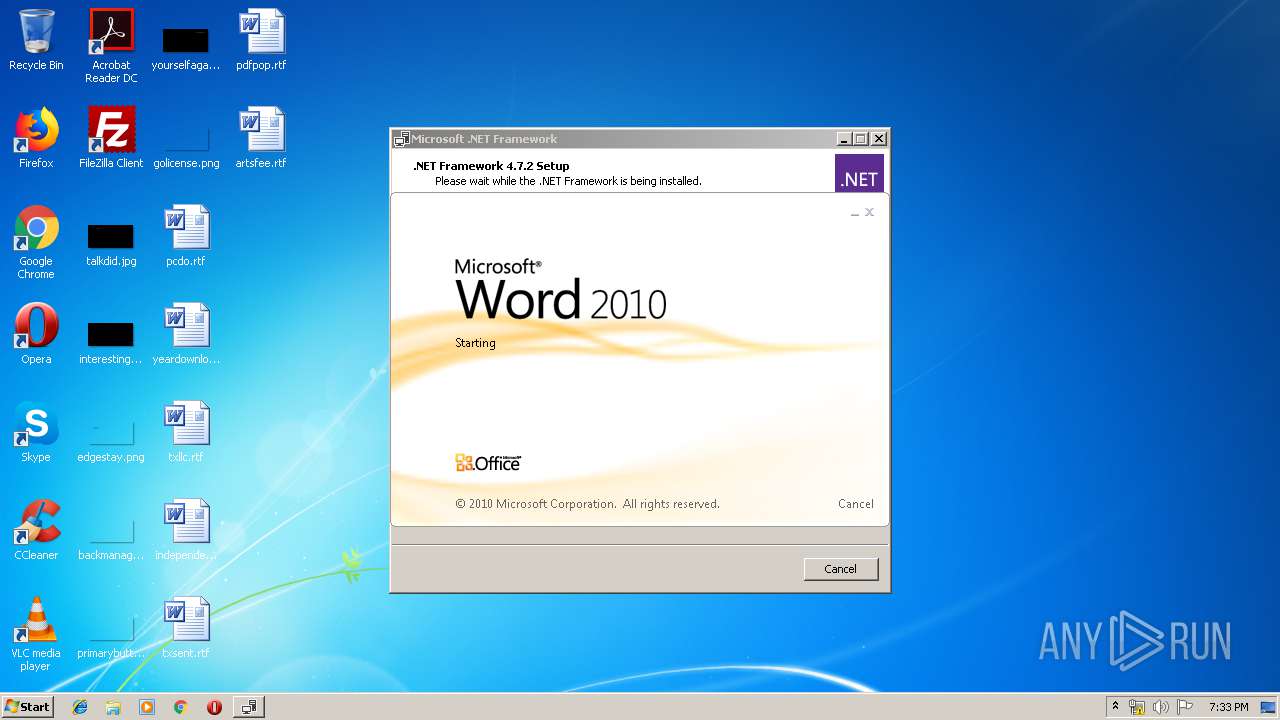The height and width of the screenshot is (720, 1280).
Task: Select the independe... document icon
Action: tap(186, 530)
